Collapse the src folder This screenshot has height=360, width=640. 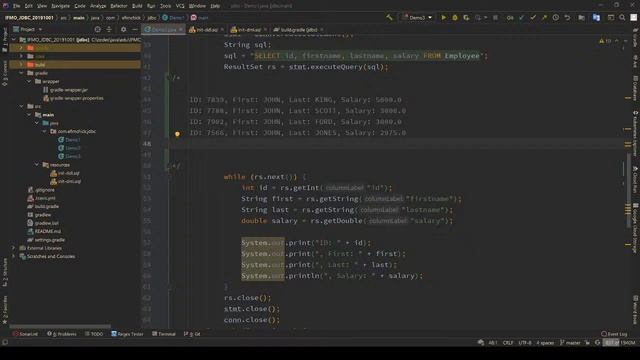[21, 106]
